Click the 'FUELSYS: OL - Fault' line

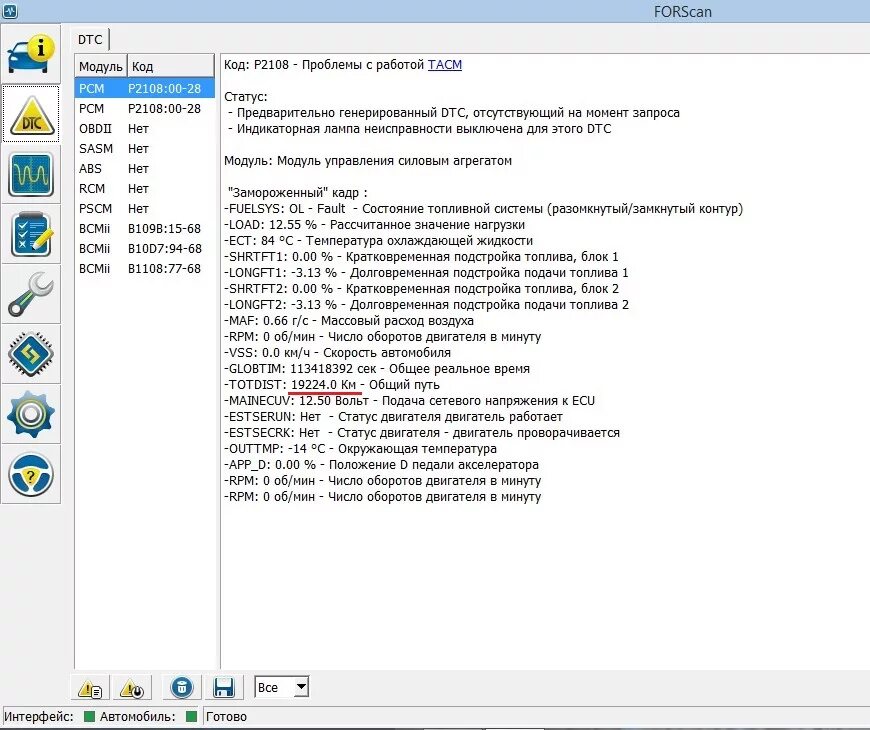[483, 209]
